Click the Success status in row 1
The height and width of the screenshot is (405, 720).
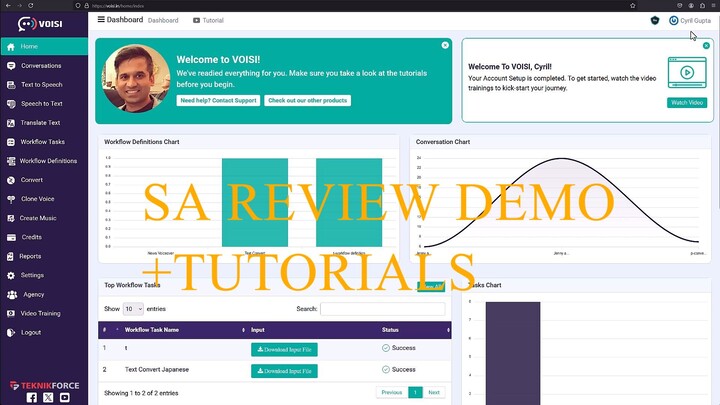point(399,348)
